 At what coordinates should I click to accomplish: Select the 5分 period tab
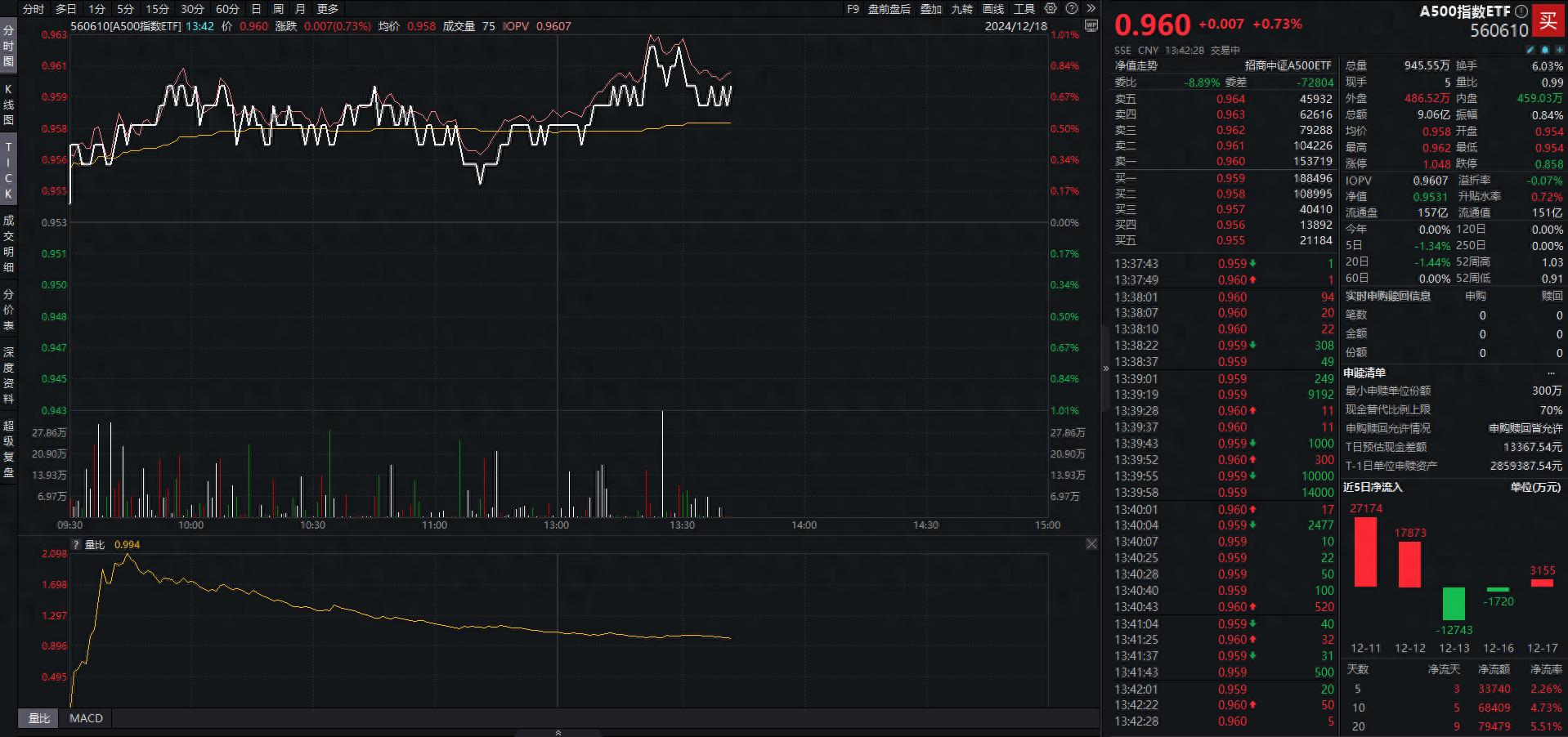click(125, 9)
